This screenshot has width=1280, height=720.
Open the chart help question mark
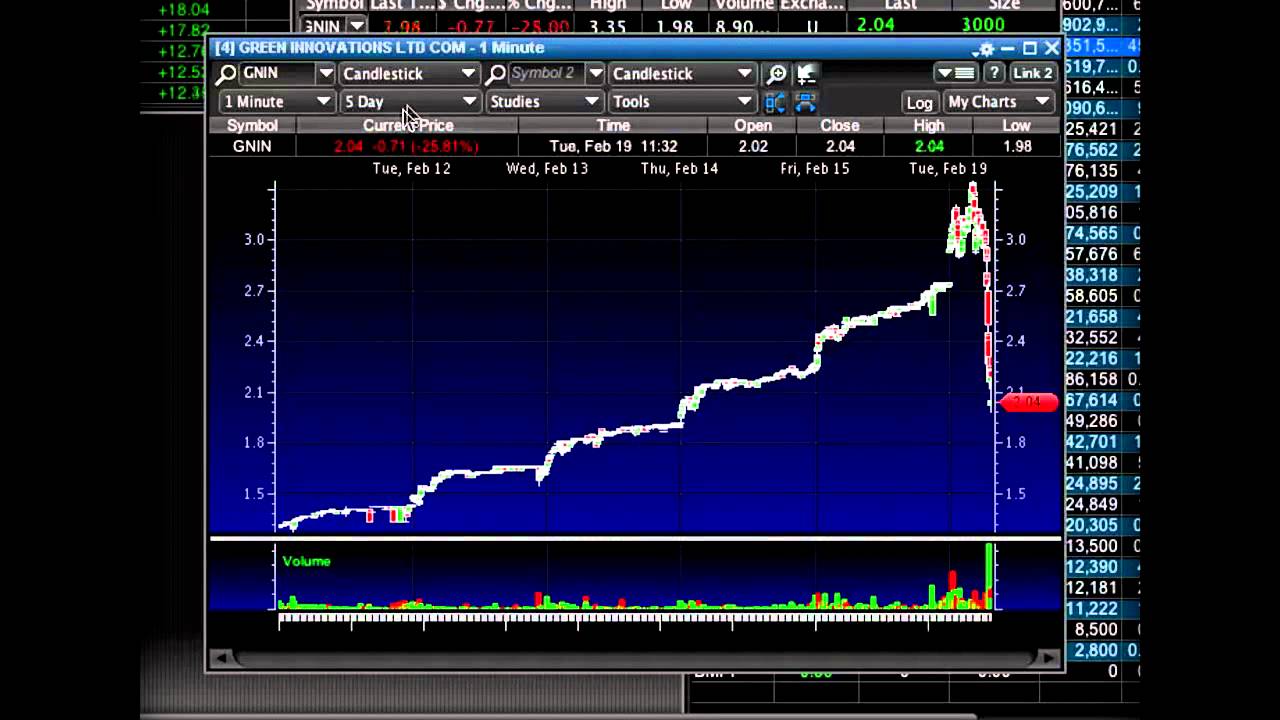click(x=994, y=73)
